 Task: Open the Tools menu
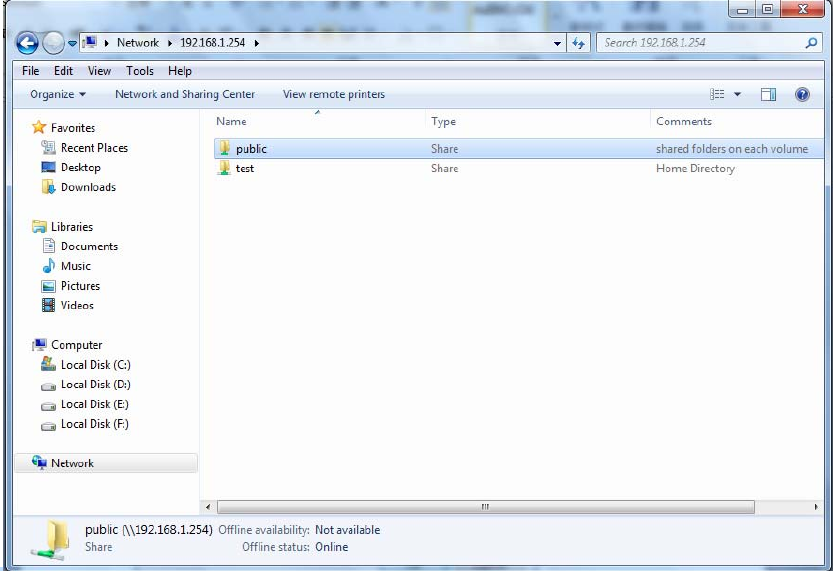point(140,71)
